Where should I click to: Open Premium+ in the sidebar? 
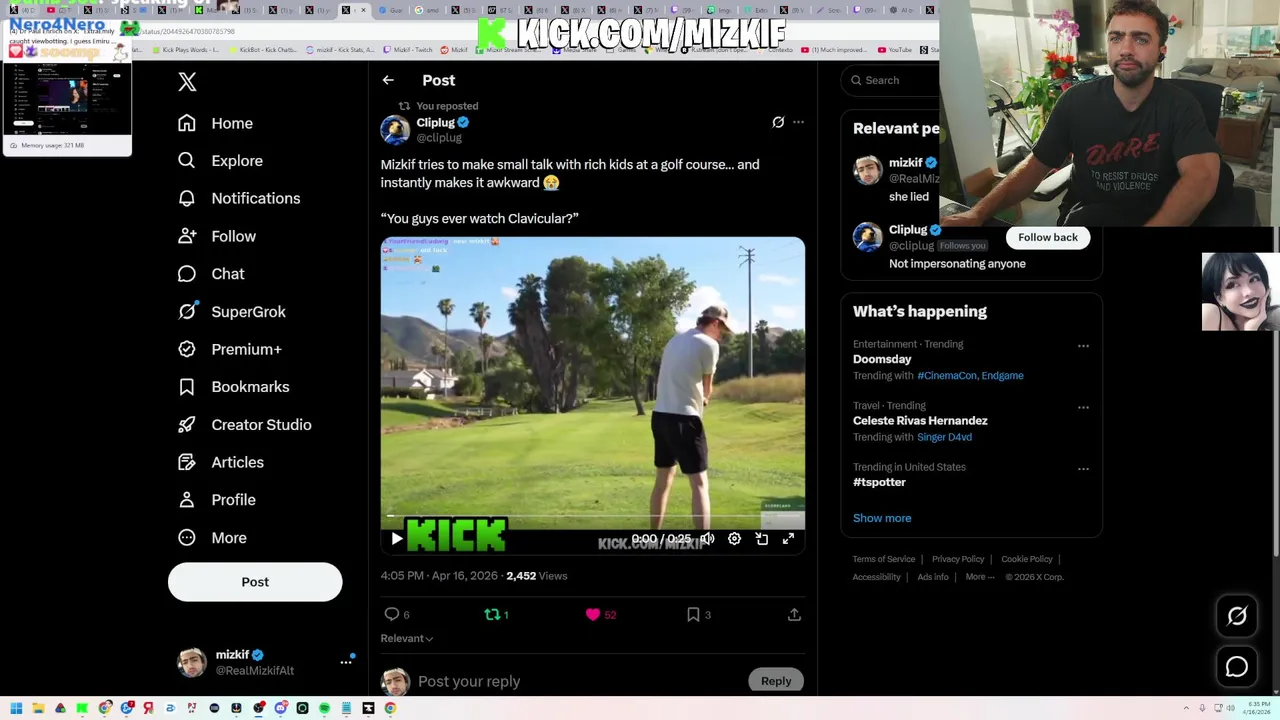pyautogui.click(x=230, y=349)
